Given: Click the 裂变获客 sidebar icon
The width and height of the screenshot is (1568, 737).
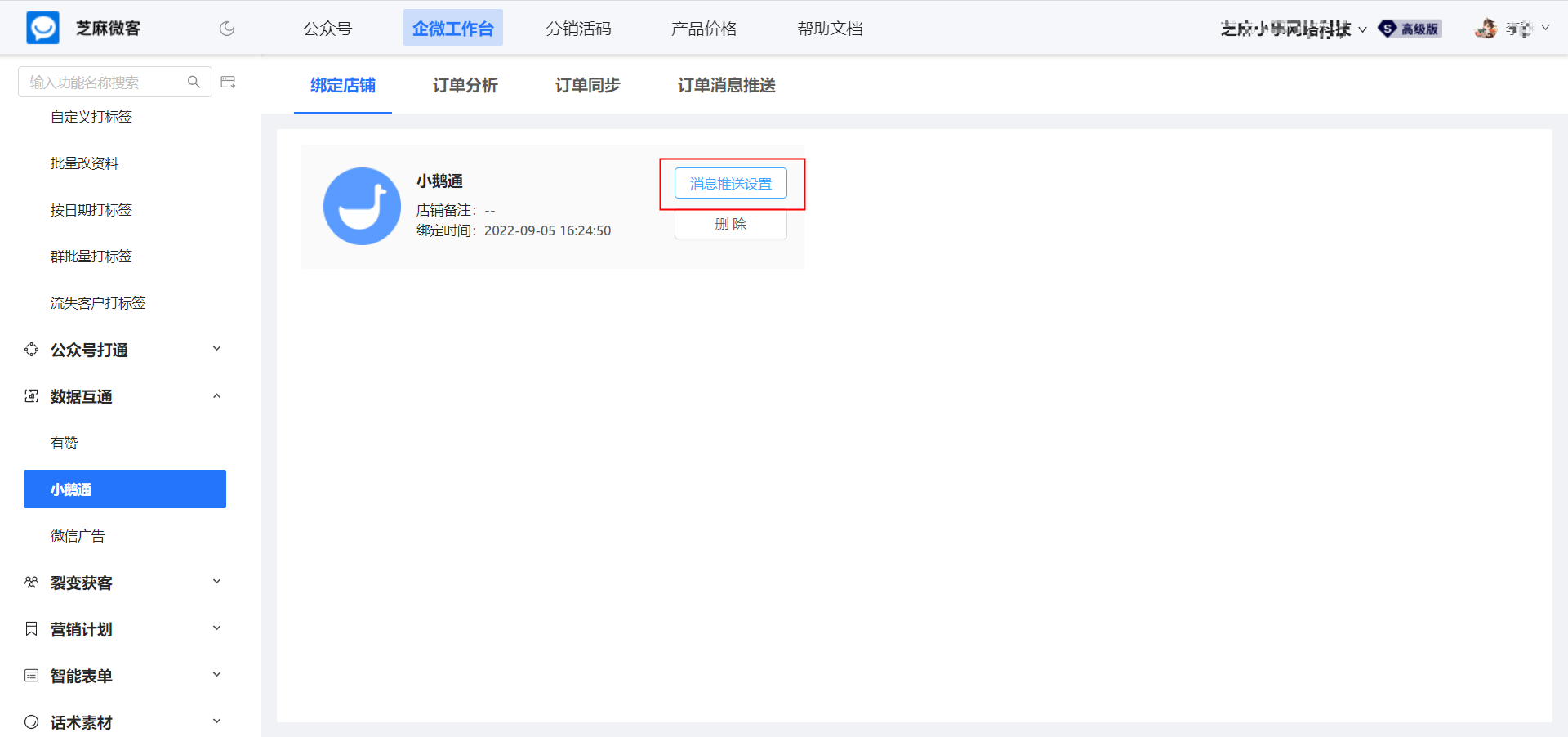Looking at the screenshot, I should point(32,583).
